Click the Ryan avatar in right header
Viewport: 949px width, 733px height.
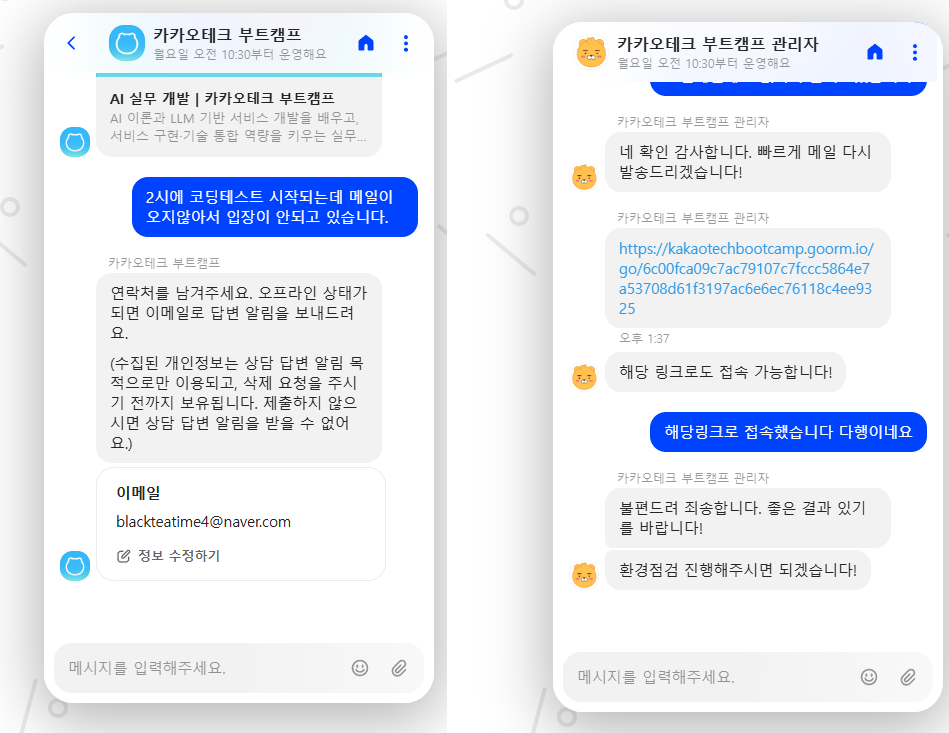591,52
